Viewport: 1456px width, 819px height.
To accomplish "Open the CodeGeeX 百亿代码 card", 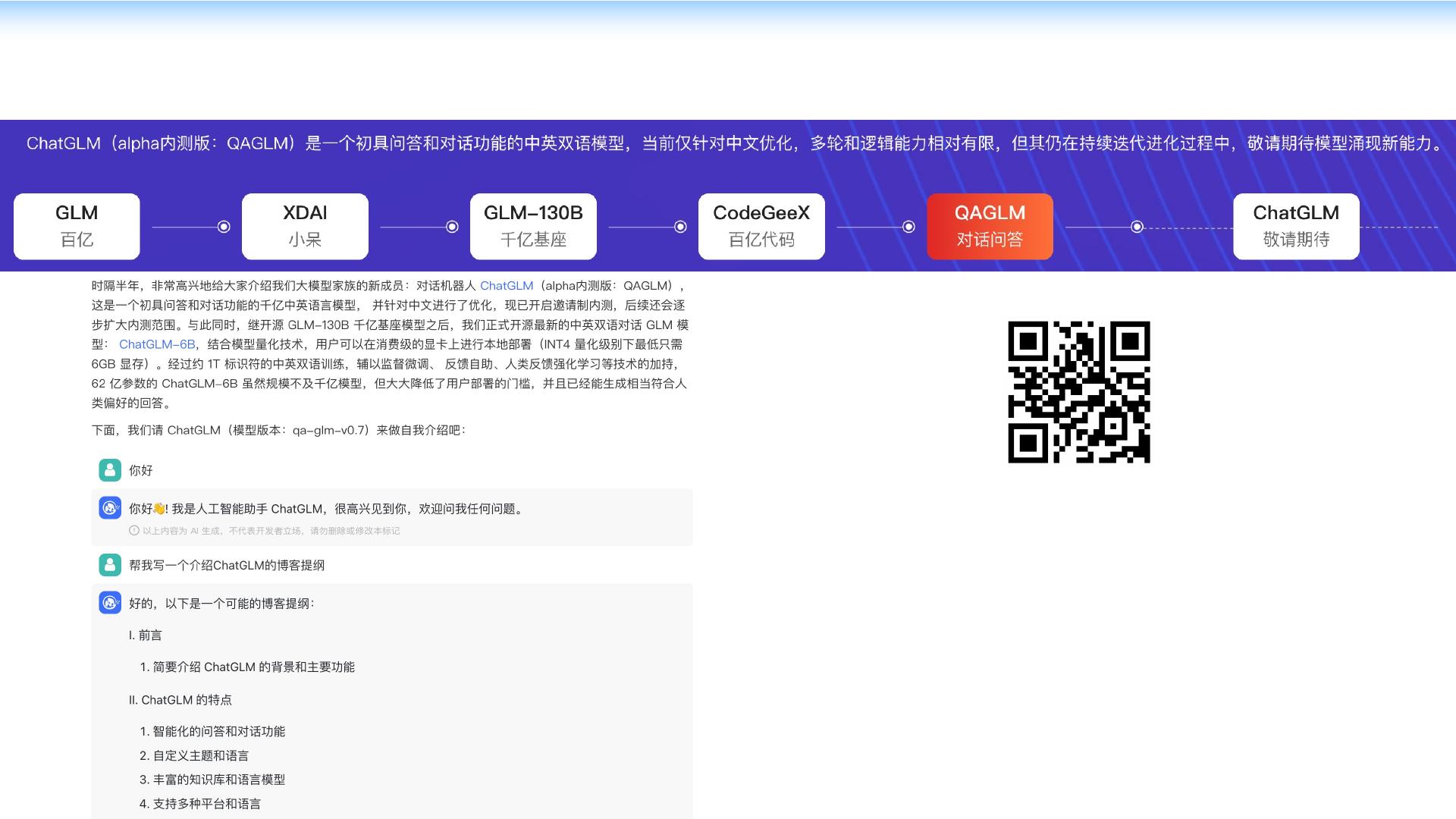I will pos(761,226).
